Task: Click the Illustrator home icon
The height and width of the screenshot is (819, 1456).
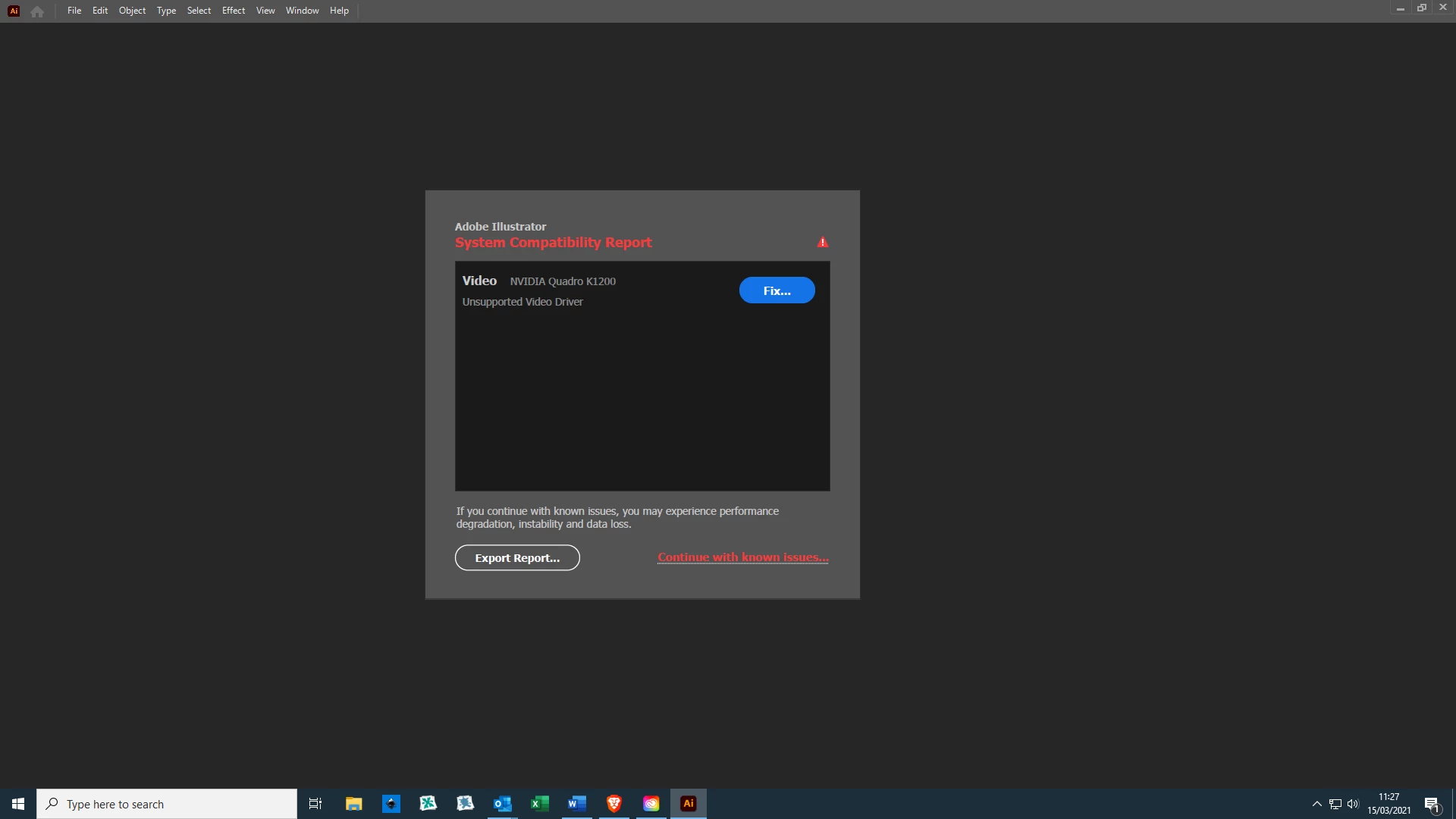Action: coord(37,11)
